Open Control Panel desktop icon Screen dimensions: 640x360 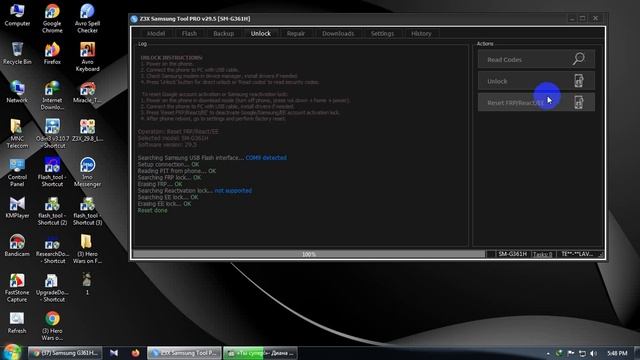17,172
